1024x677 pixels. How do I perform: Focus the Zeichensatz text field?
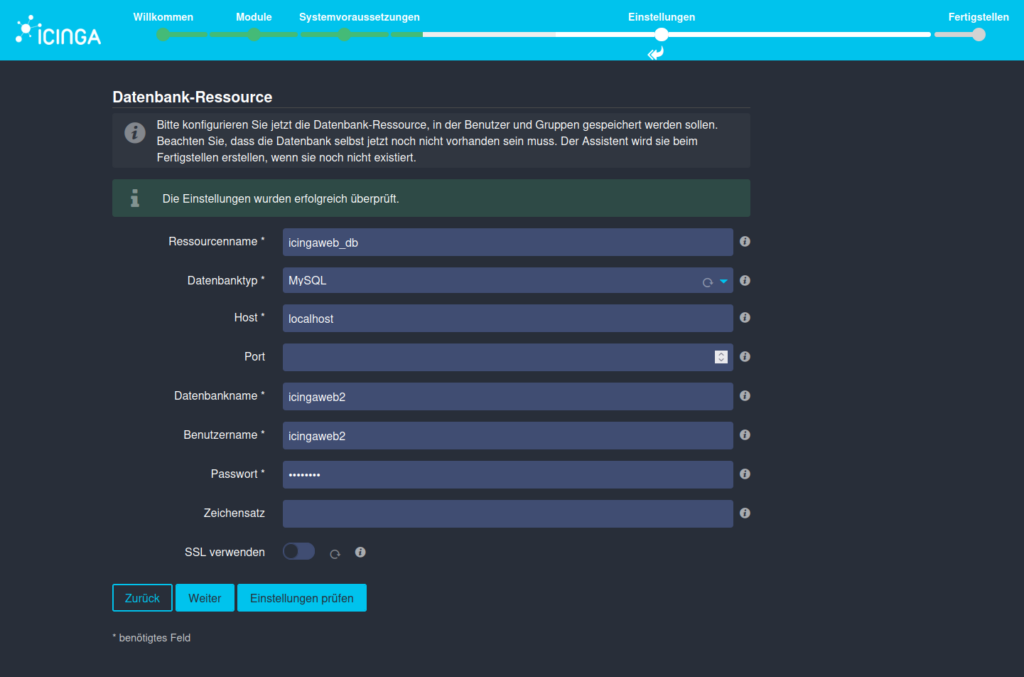point(508,514)
